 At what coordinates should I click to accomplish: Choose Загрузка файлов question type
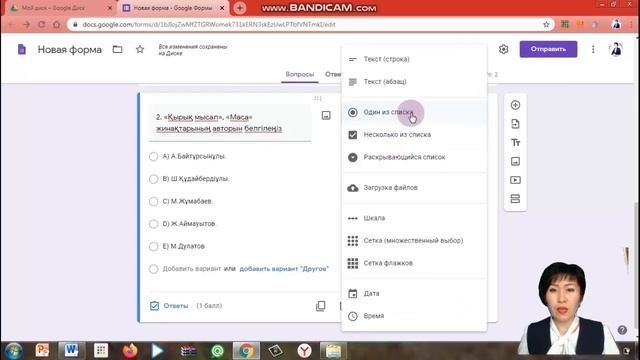tap(414, 188)
